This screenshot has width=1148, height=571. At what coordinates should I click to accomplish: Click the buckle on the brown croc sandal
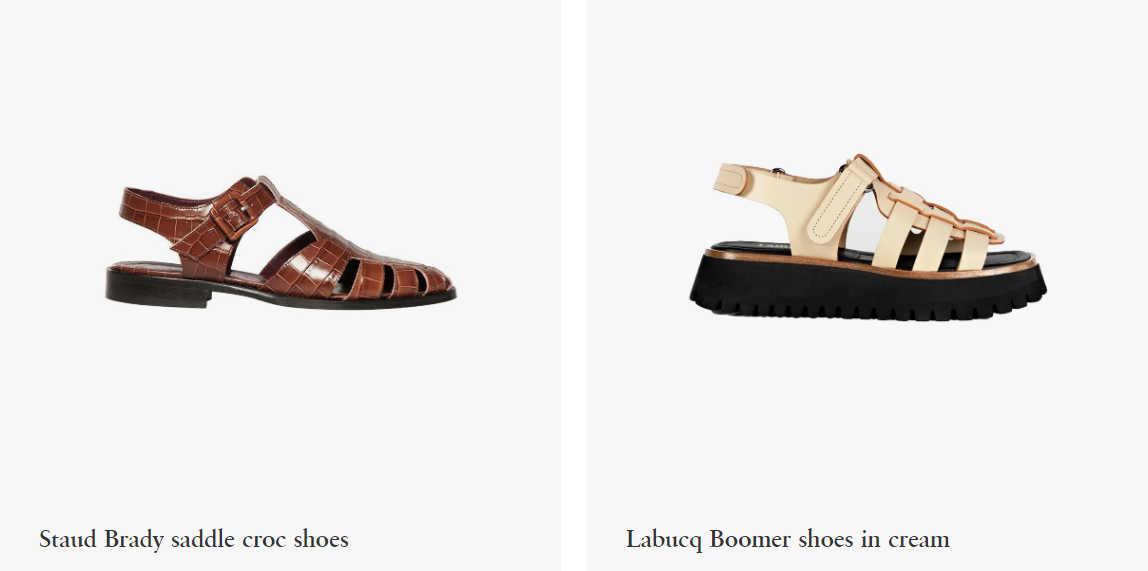[236, 215]
